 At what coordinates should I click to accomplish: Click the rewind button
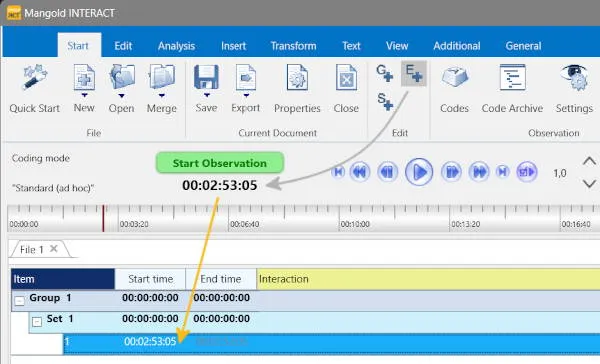click(360, 172)
